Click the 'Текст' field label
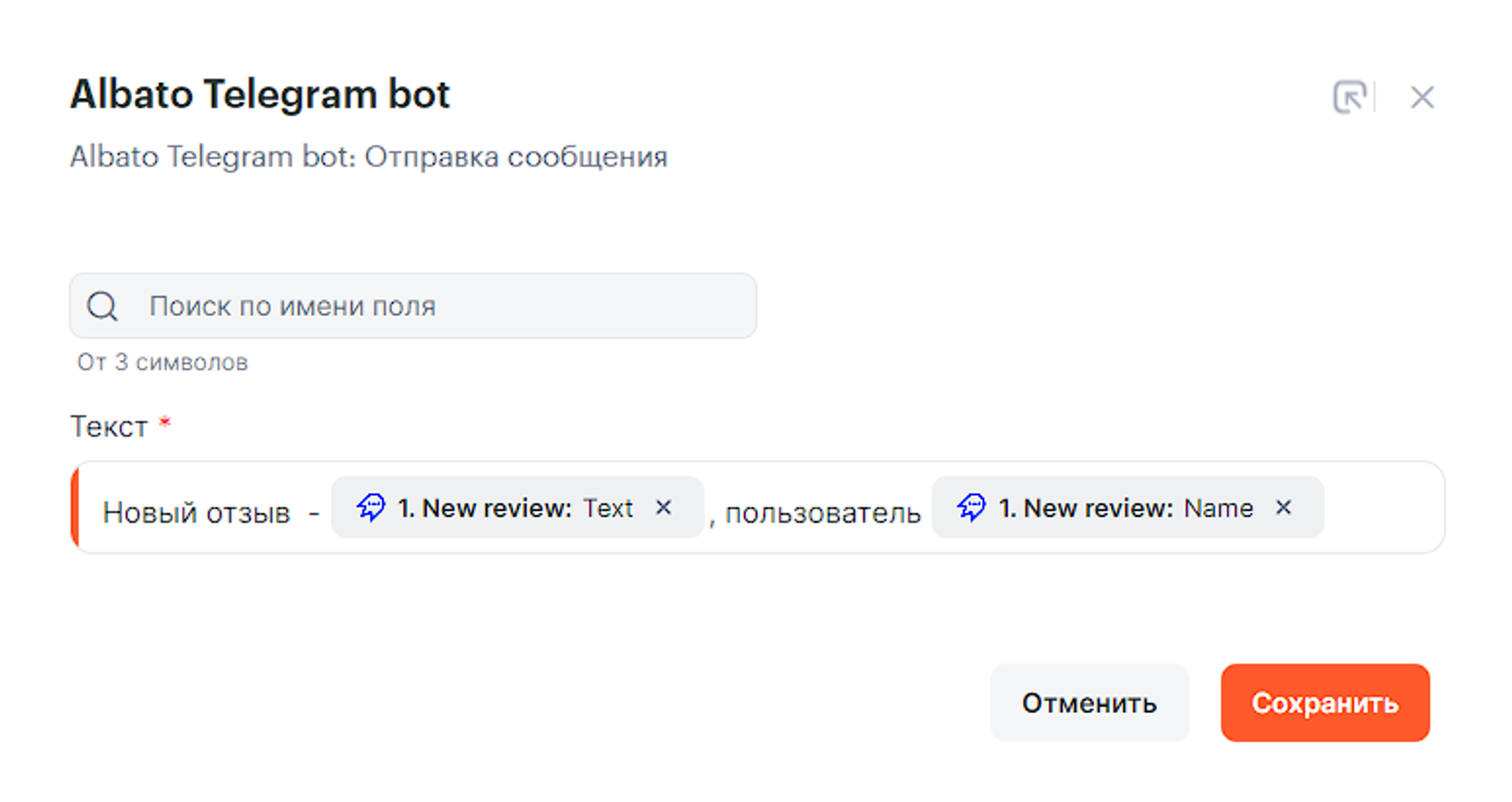This screenshot has height=802, width=1512. (108, 426)
